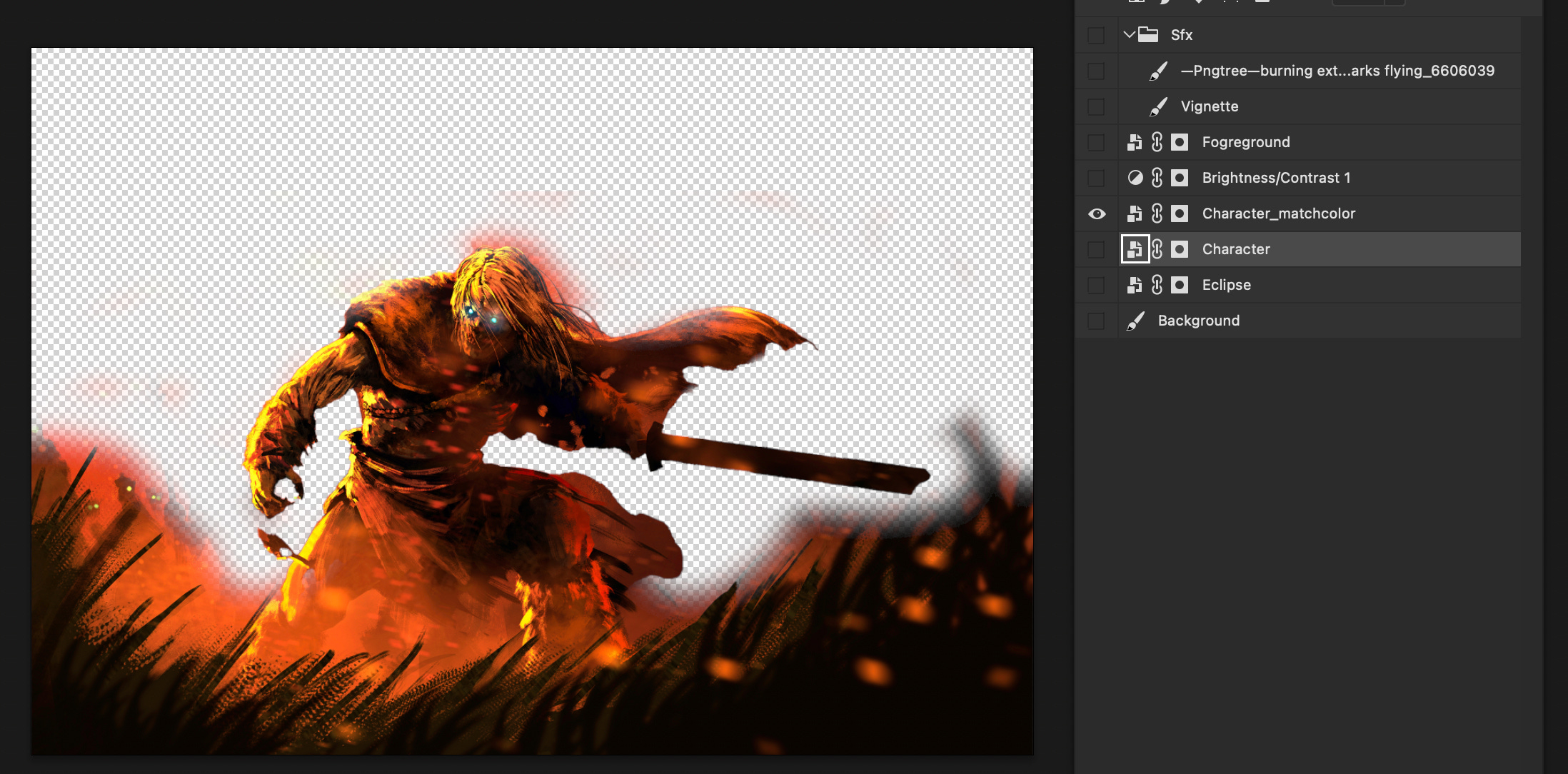
Task: Select the Sfx group name
Action: 1182,35
